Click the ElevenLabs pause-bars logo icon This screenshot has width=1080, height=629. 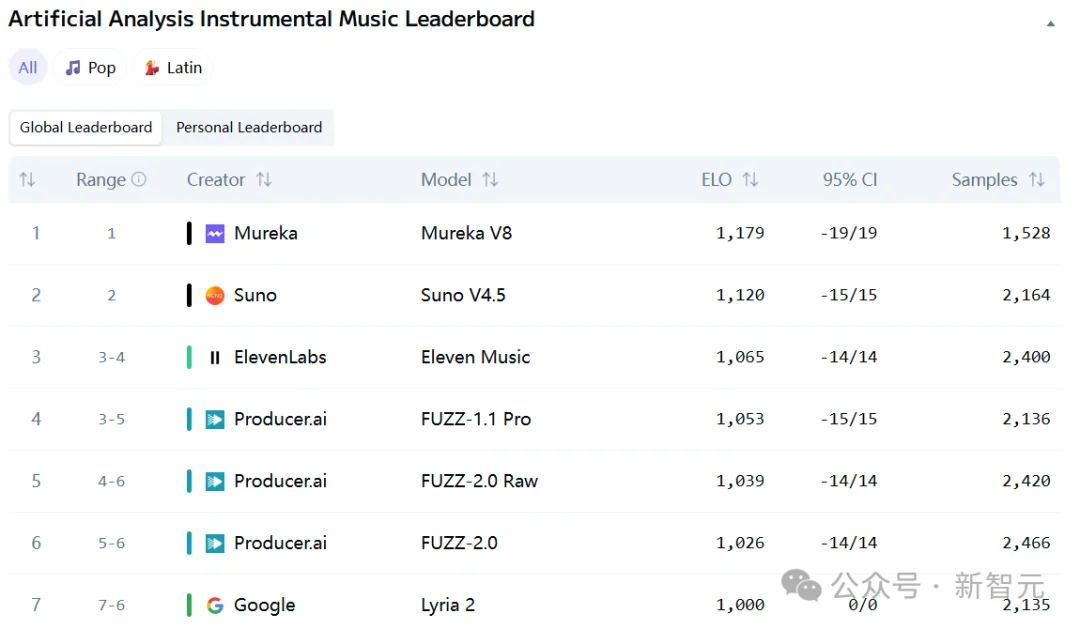pos(215,357)
